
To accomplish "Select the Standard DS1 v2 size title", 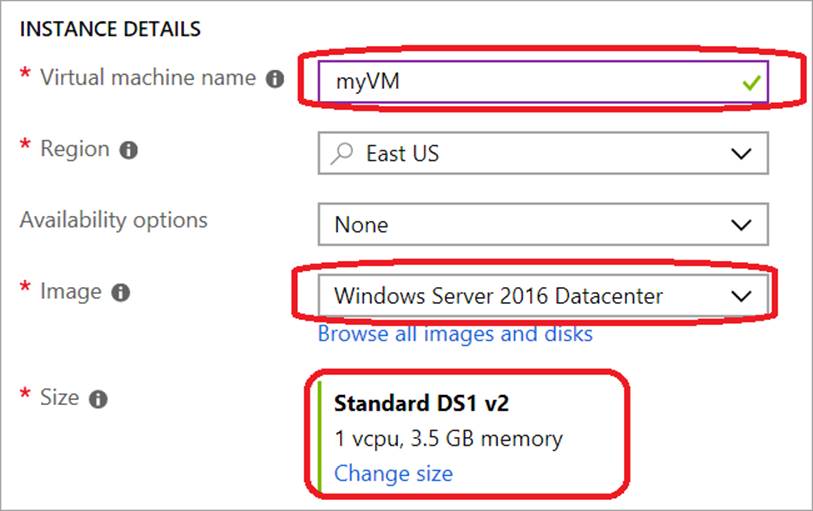I will [420, 404].
